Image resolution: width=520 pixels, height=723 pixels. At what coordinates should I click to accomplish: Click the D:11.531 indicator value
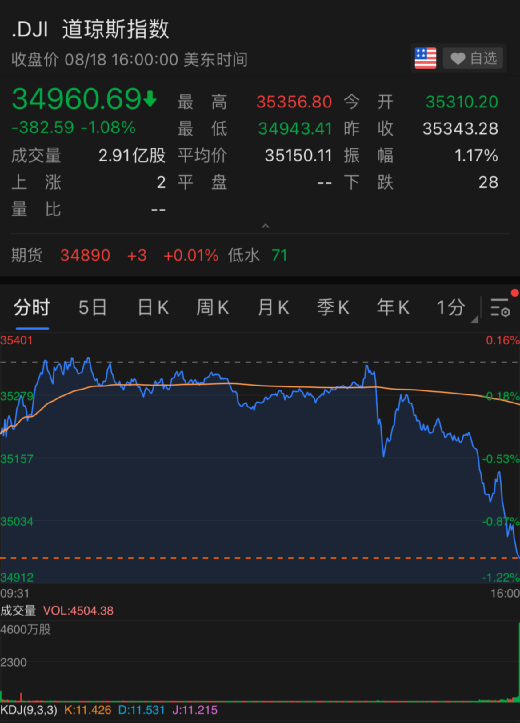(142, 710)
